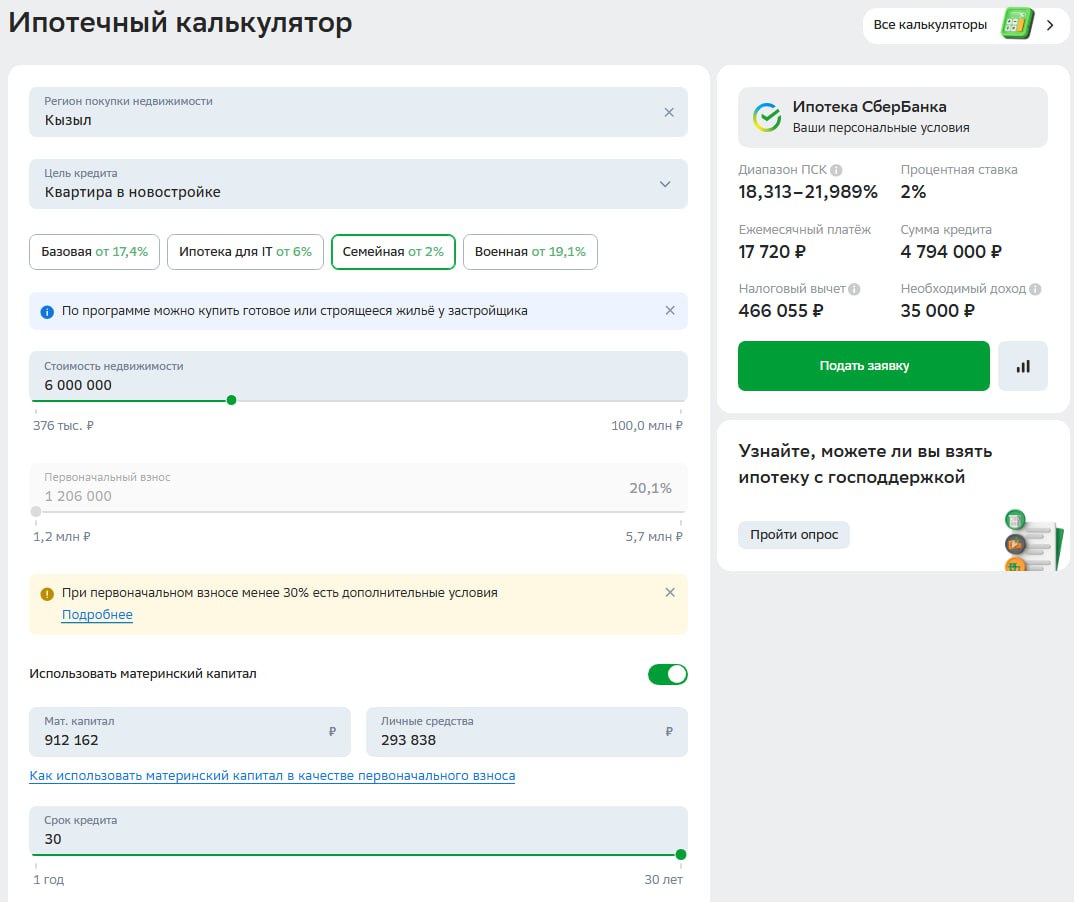Expand the Цель кредита dropdown
The height and width of the screenshot is (902, 1074).
(665, 184)
